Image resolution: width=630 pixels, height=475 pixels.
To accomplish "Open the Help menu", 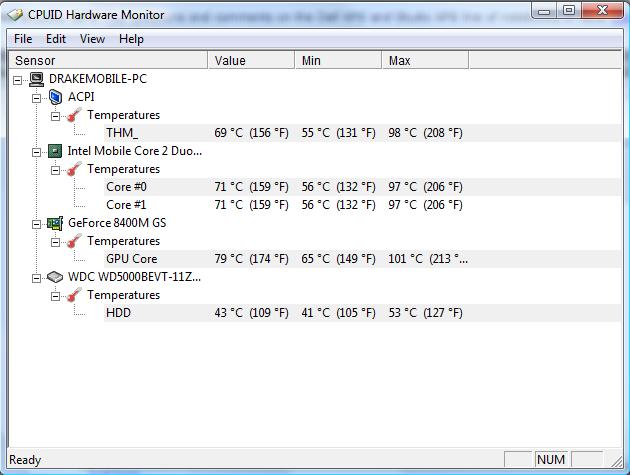I will pyautogui.click(x=131, y=39).
